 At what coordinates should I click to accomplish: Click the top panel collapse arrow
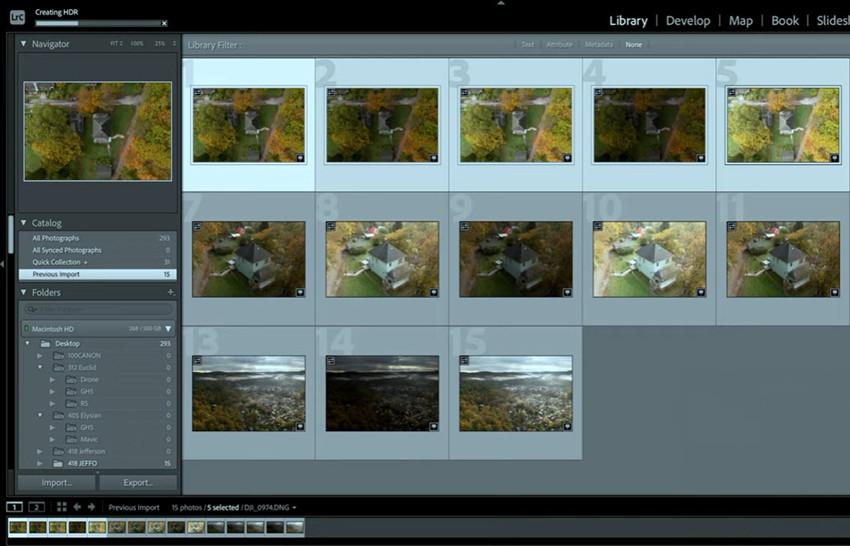click(501, 3)
